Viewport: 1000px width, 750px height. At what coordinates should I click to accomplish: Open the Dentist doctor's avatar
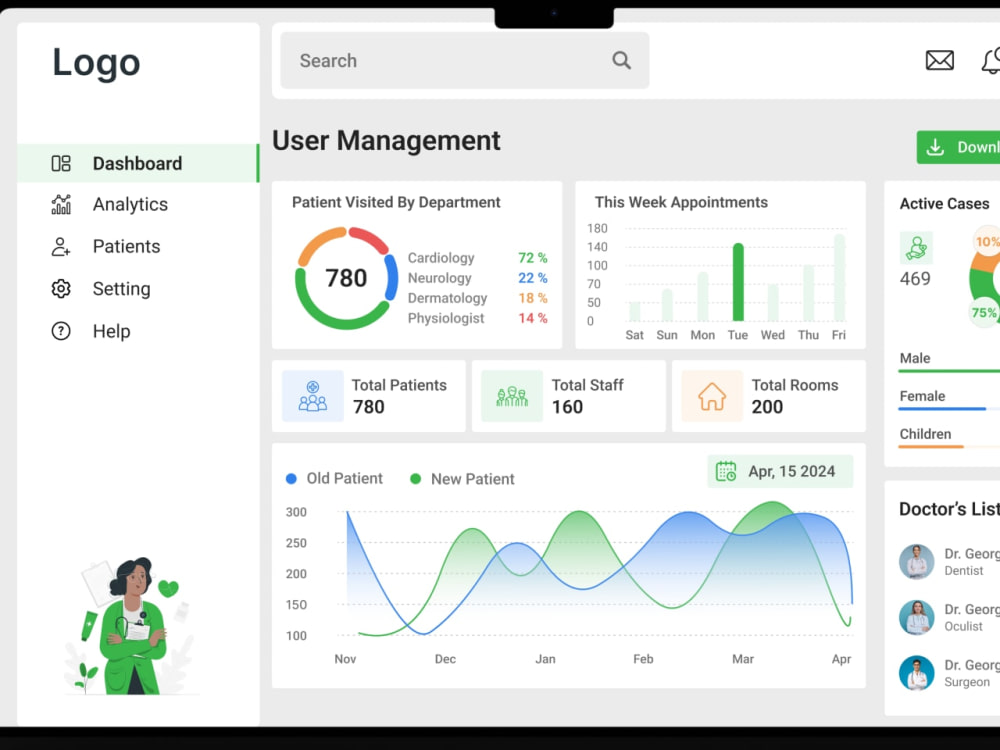pyautogui.click(x=916, y=562)
